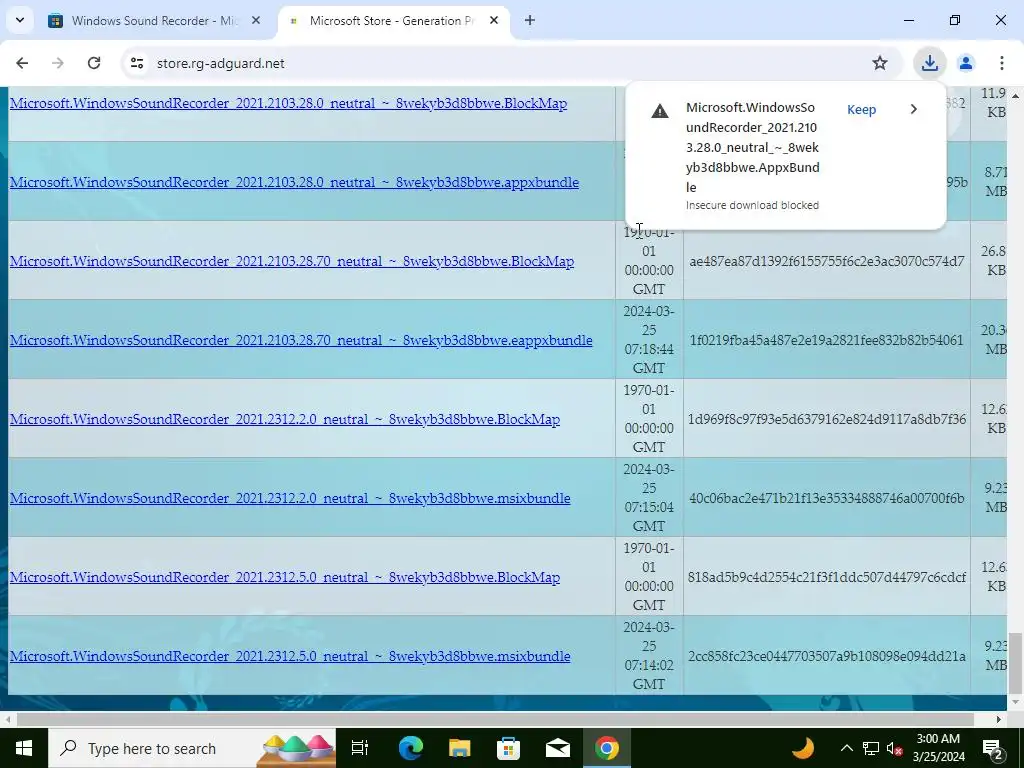Open Microsoft Store from taskbar
Image resolution: width=1024 pixels, height=768 pixels.
[x=508, y=748]
